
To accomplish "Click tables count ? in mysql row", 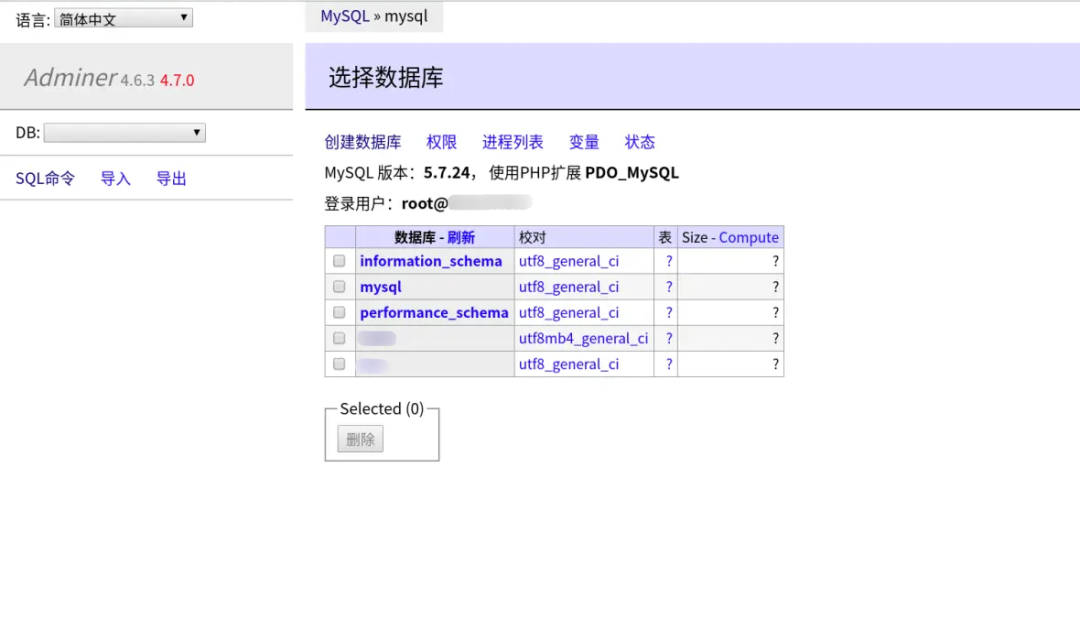I will click(668, 287).
